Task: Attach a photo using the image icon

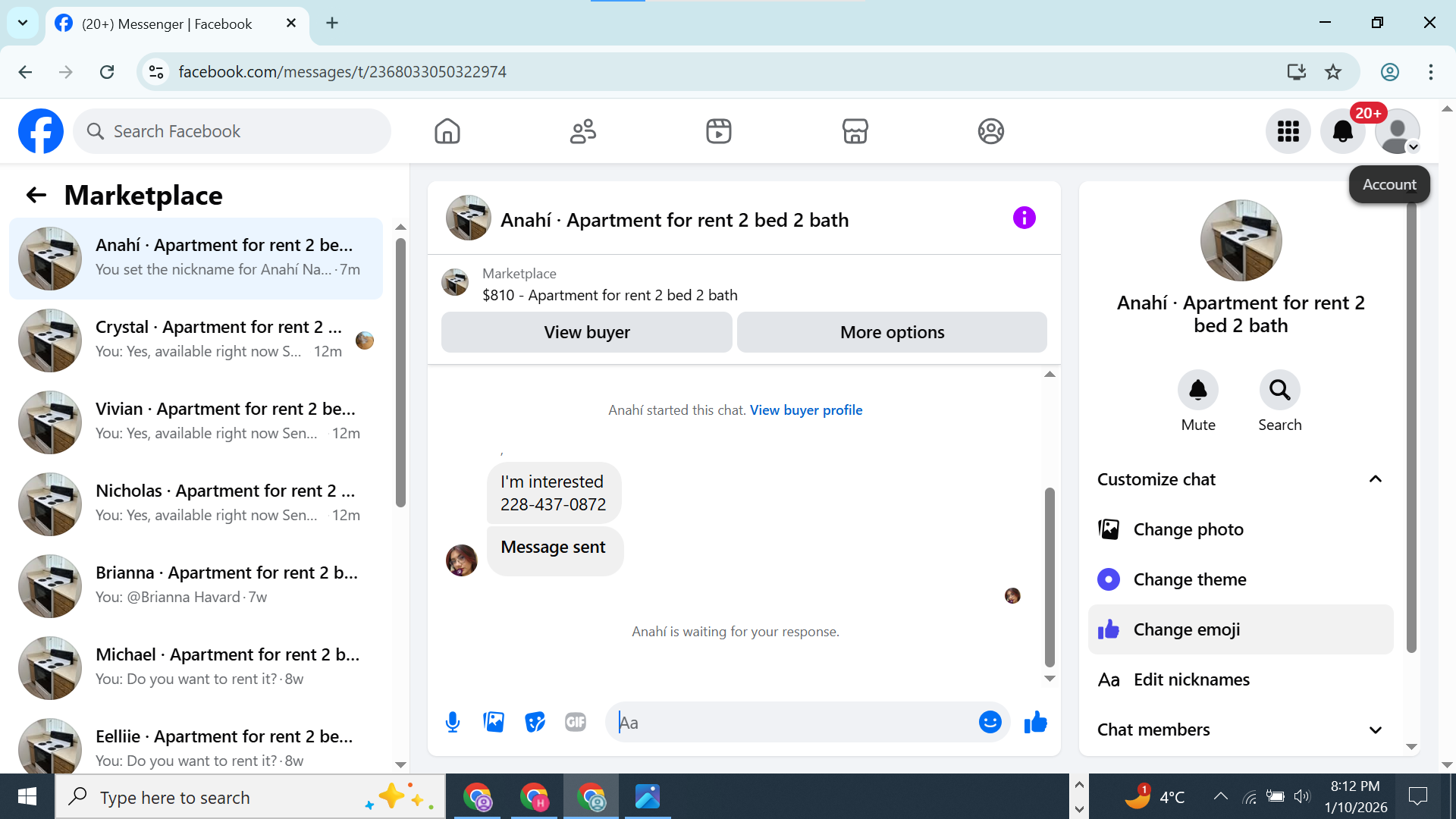Action: [x=494, y=722]
